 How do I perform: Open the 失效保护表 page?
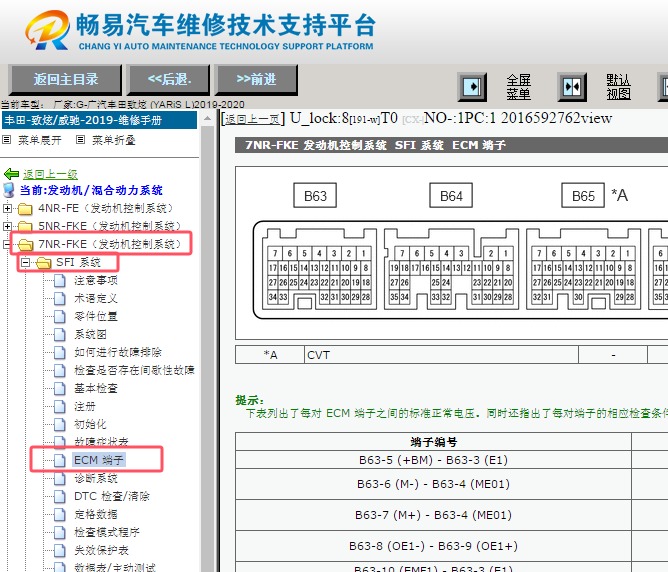[x=101, y=550]
